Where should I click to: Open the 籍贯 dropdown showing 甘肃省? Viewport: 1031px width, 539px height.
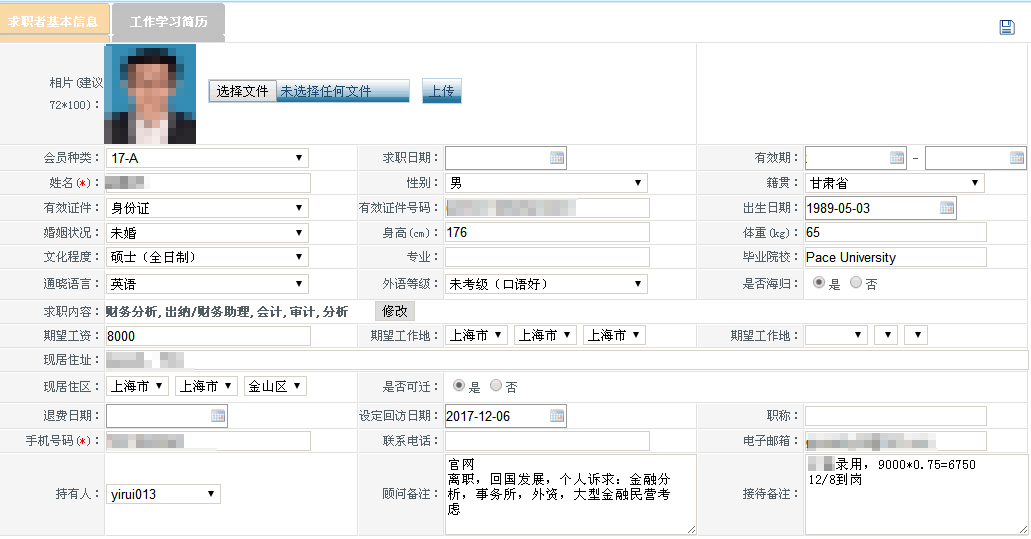(895, 183)
